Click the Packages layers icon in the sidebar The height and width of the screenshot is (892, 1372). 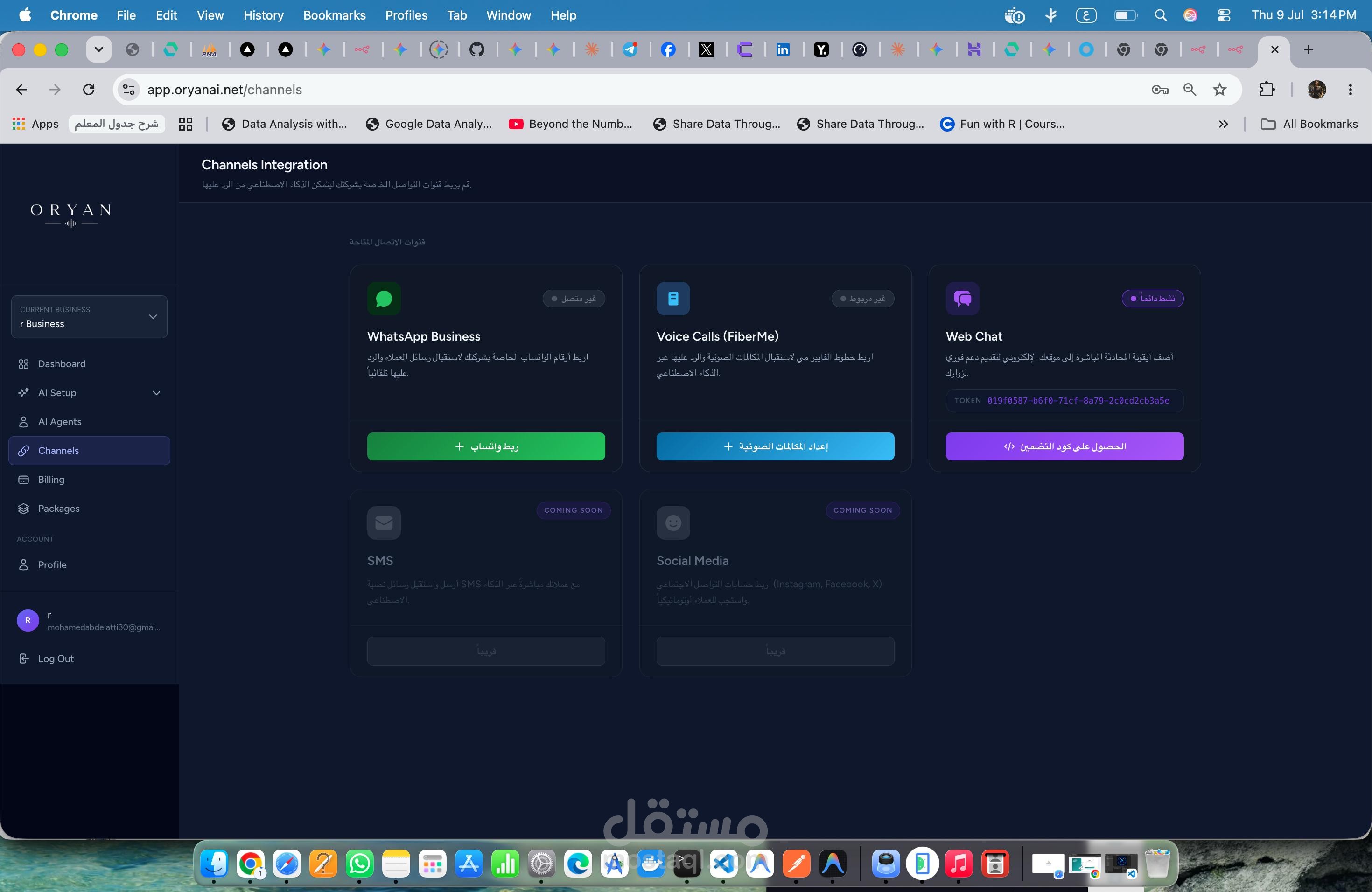coord(24,508)
